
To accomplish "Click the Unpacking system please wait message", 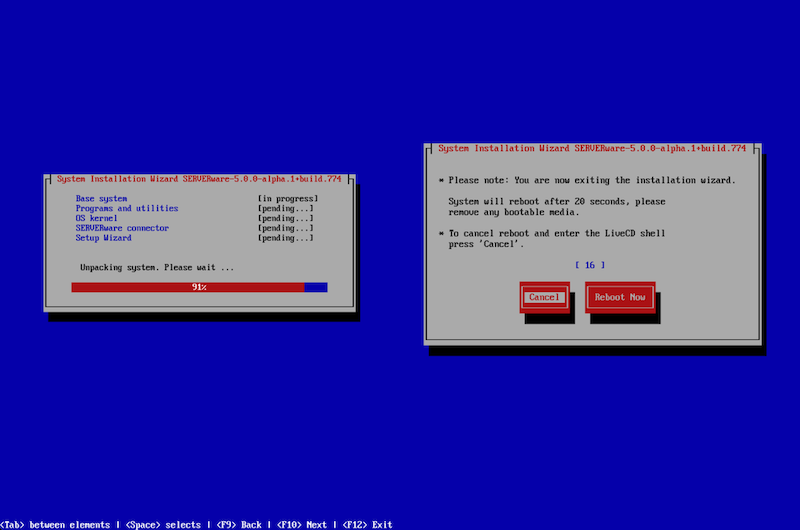I will click(x=157, y=267).
